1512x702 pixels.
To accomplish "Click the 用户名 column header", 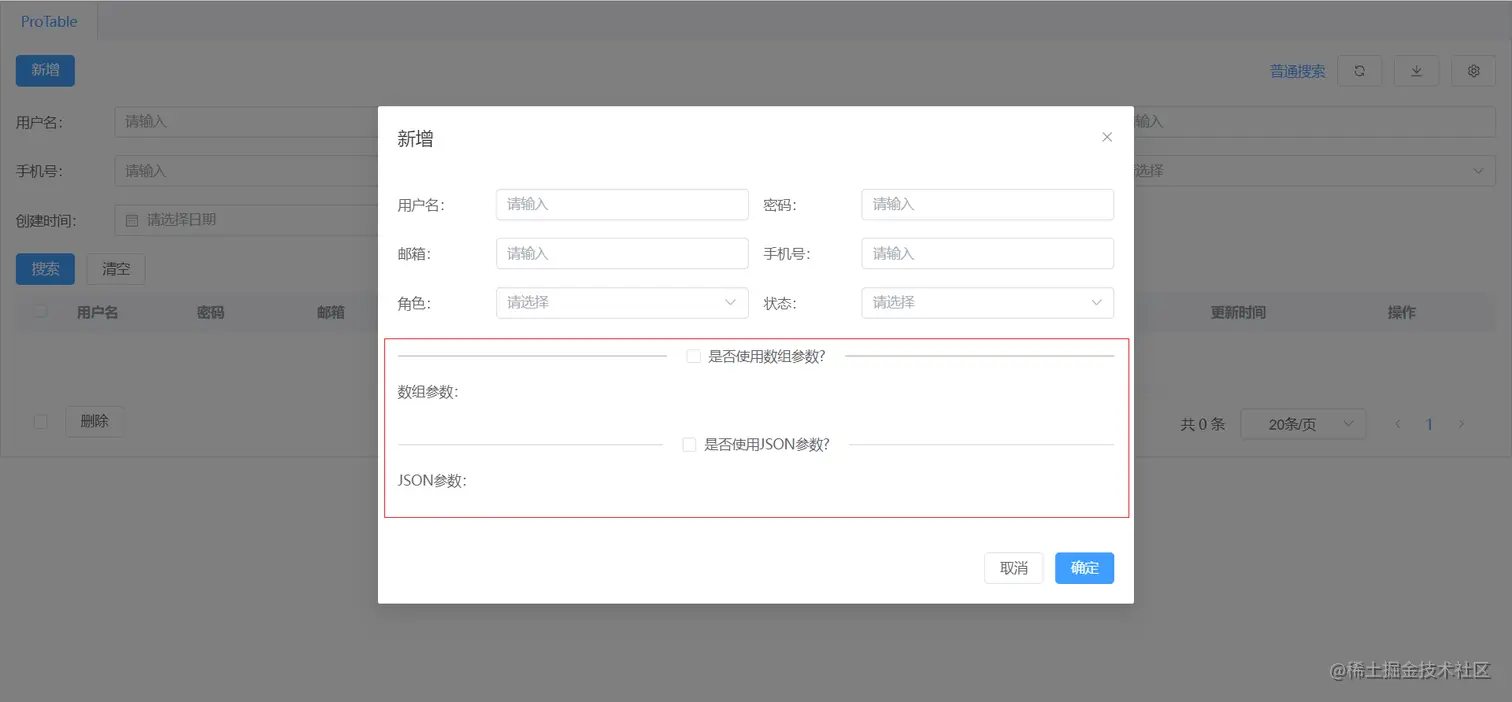I will (x=97, y=312).
